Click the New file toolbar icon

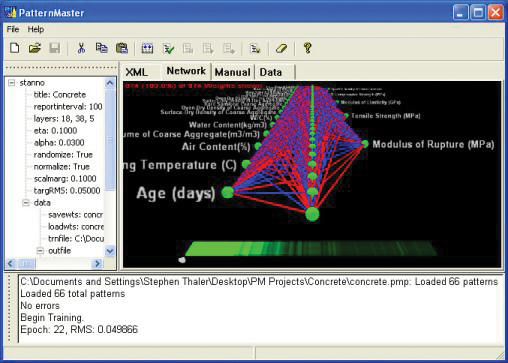(15, 48)
